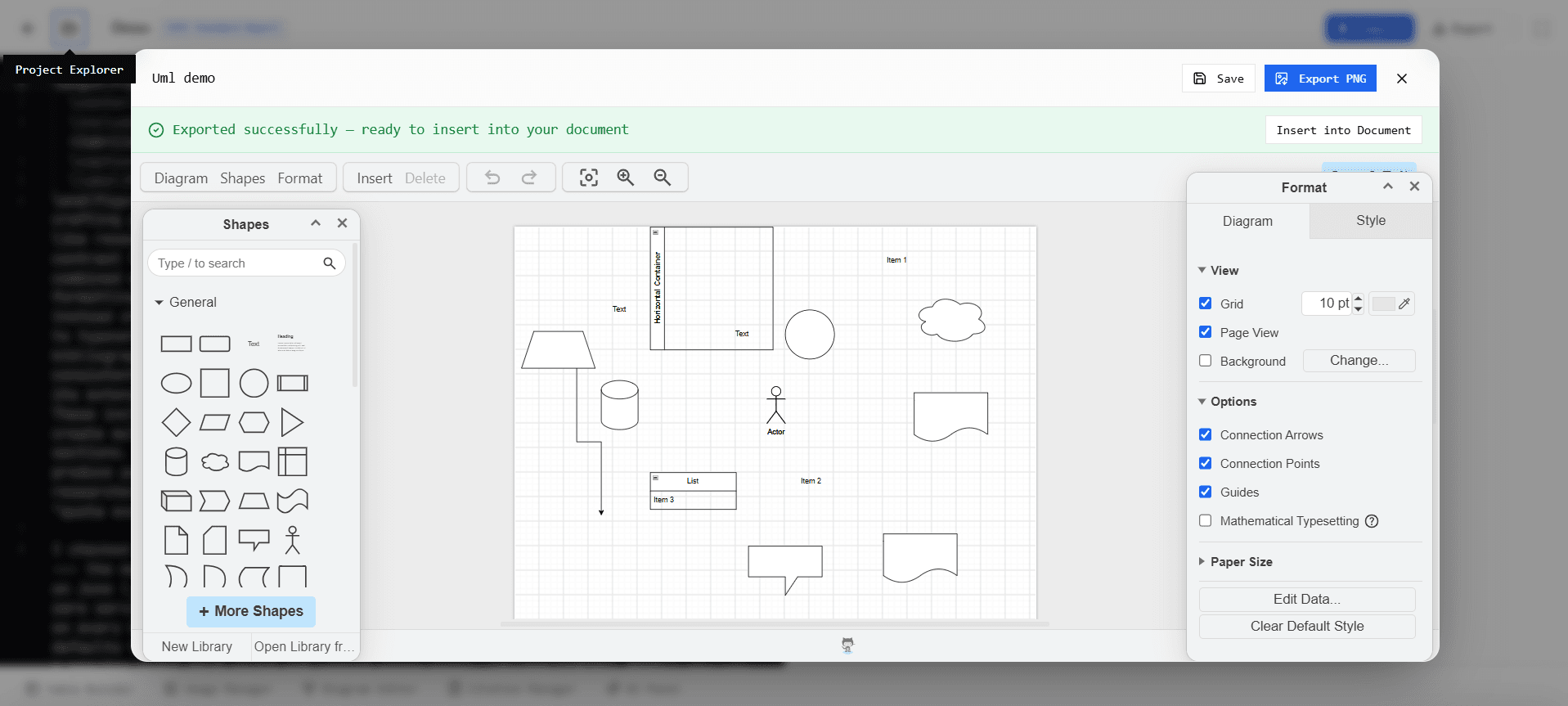Toggle the Page View checkbox

[x=1205, y=332]
